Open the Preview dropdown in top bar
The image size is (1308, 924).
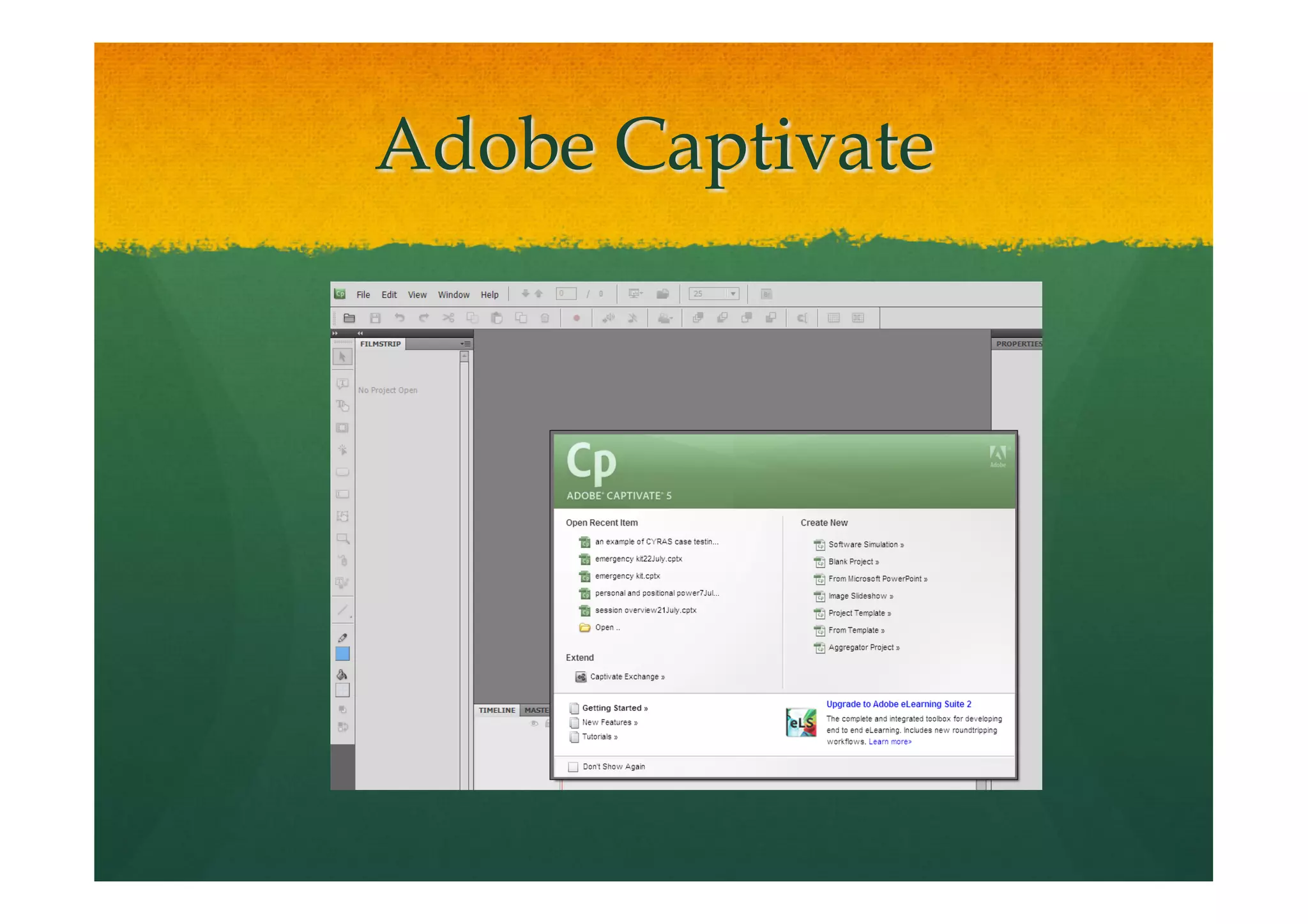[635, 294]
